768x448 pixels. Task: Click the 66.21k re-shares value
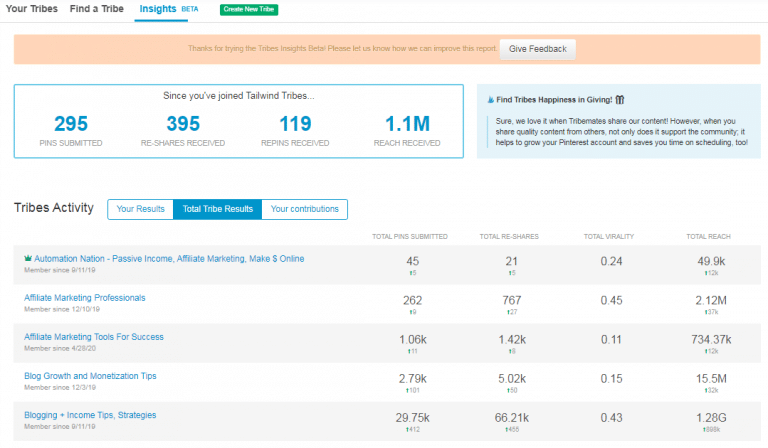512,418
